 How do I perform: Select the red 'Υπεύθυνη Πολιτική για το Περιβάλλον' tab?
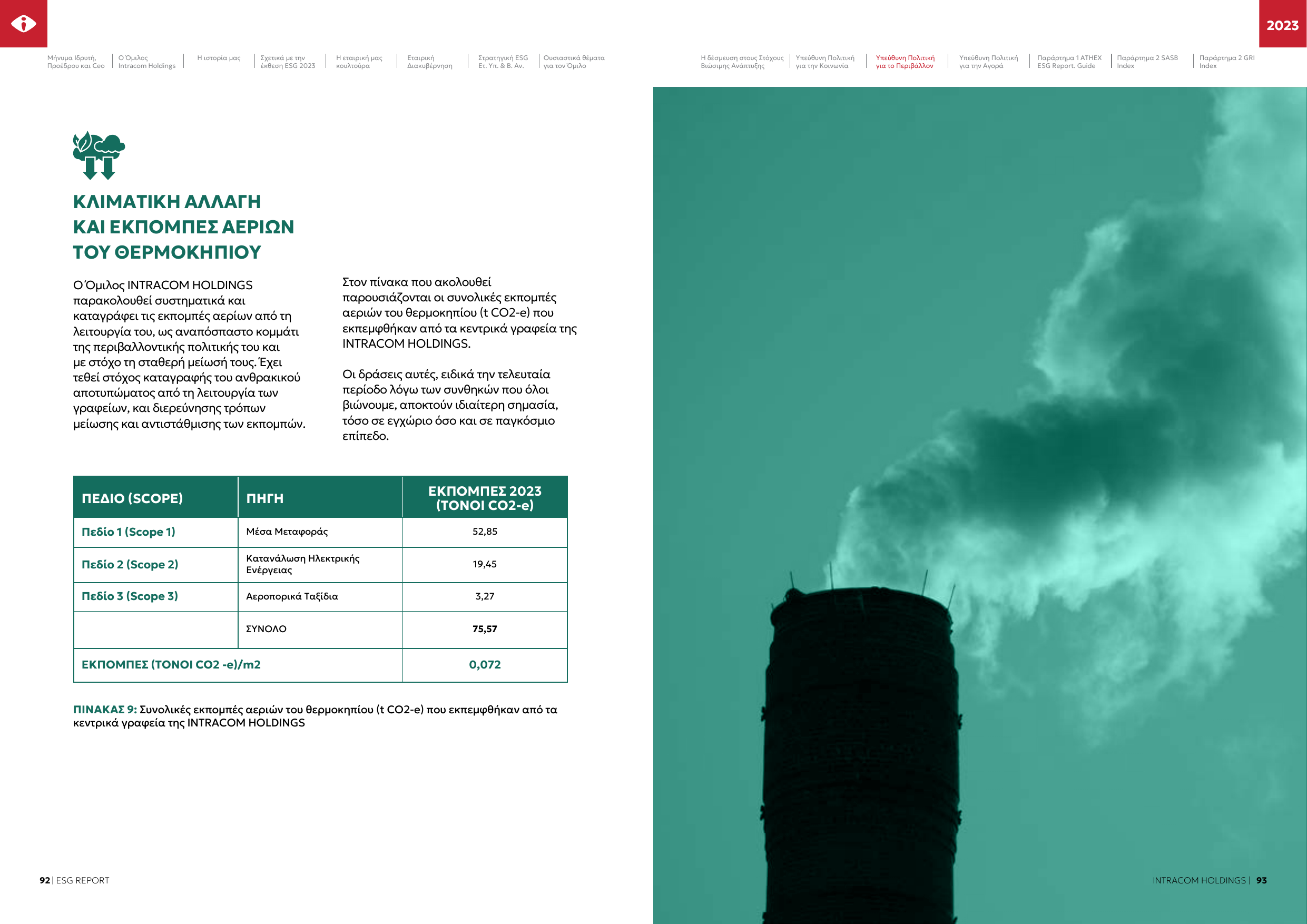[905, 62]
